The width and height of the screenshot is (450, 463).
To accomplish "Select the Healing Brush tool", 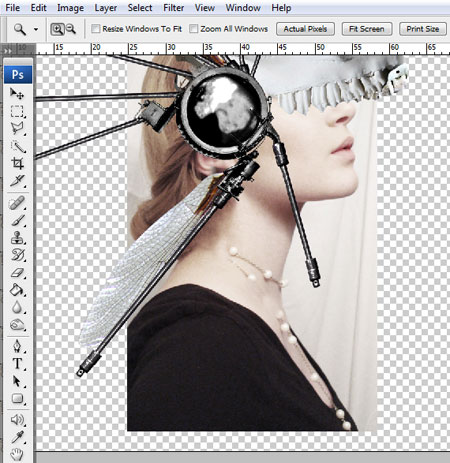I will click(x=17, y=203).
